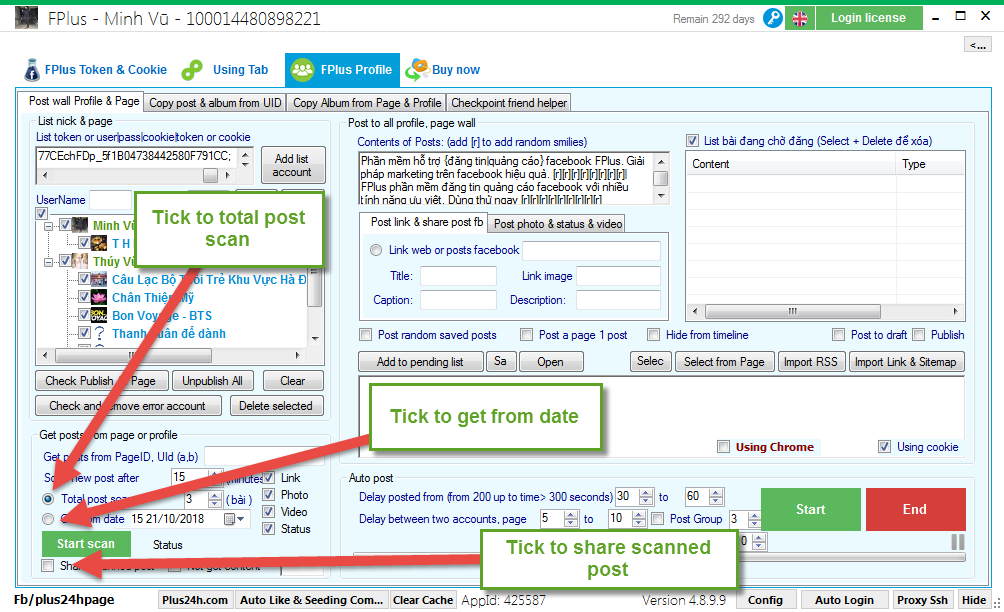This screenshot has height=612, width=1004.
Task: Tick the Post to draft checkbox
Action: 838,334
